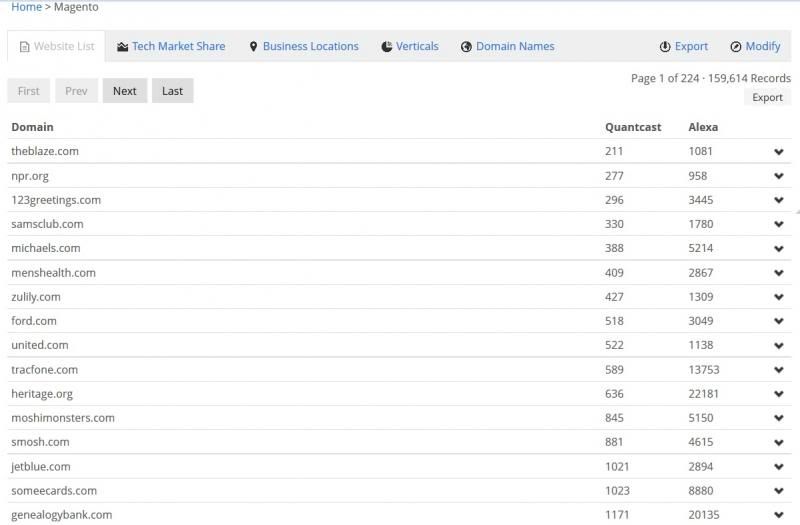The image size is (800, 525).
Task: Expand the zulily.com row
Action: coord(779,297)
